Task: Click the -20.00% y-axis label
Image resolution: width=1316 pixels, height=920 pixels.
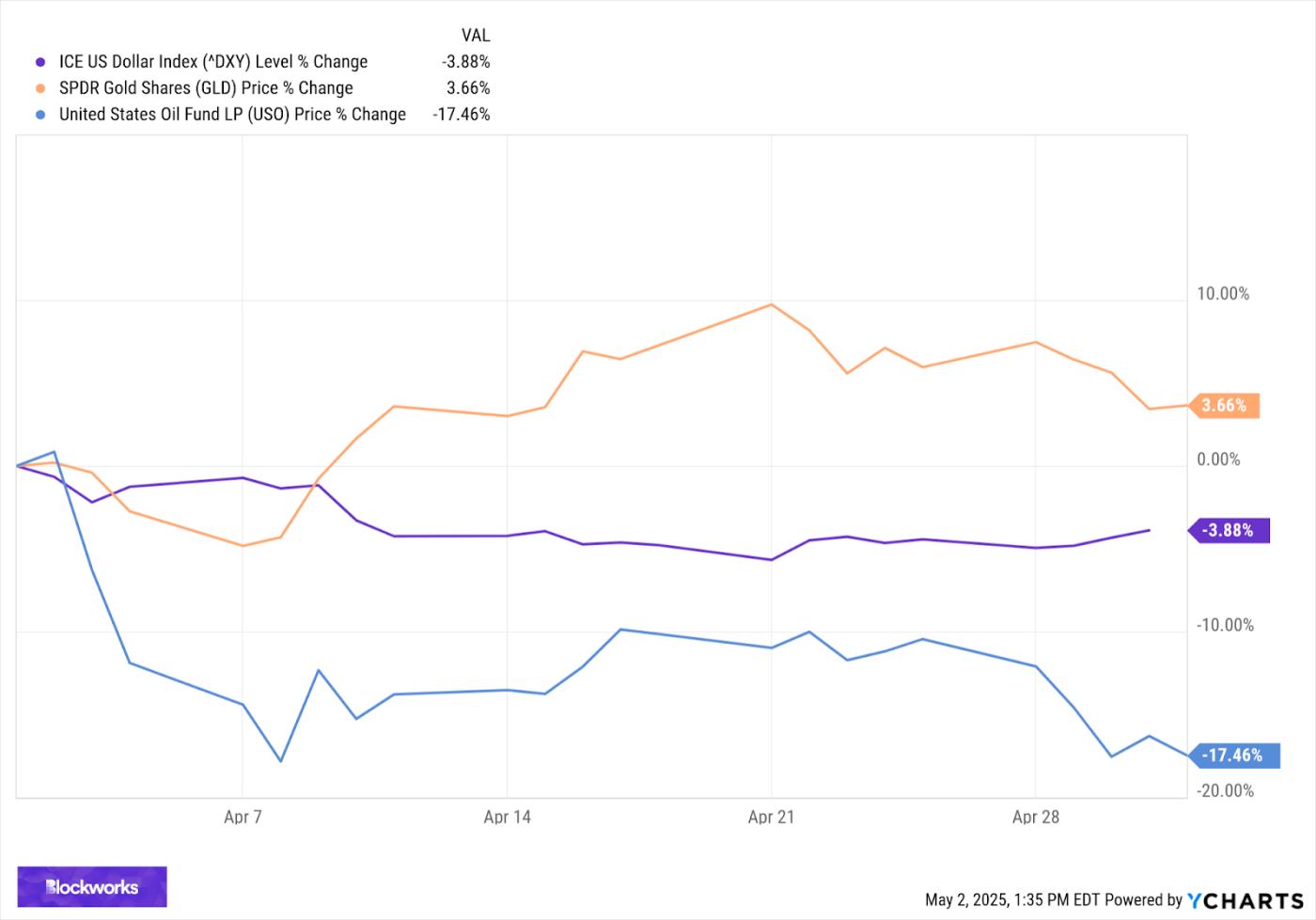Action: [1225, 790]
